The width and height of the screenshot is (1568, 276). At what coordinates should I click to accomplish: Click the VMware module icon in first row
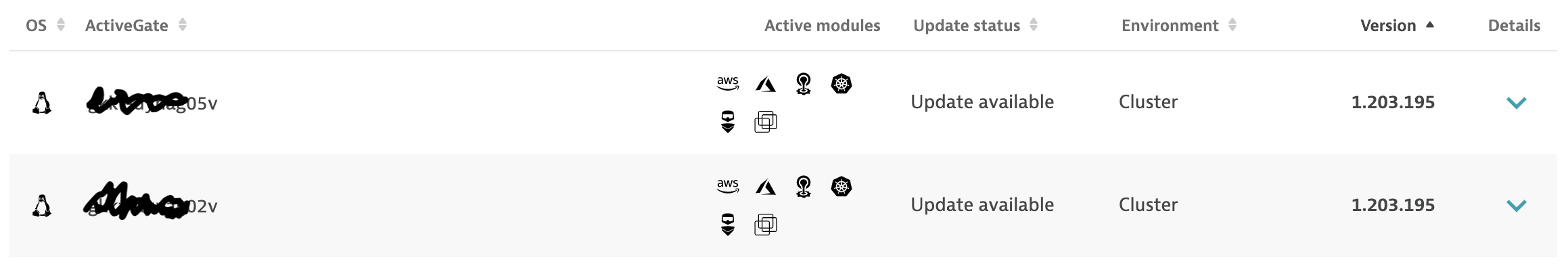[765, 122]
